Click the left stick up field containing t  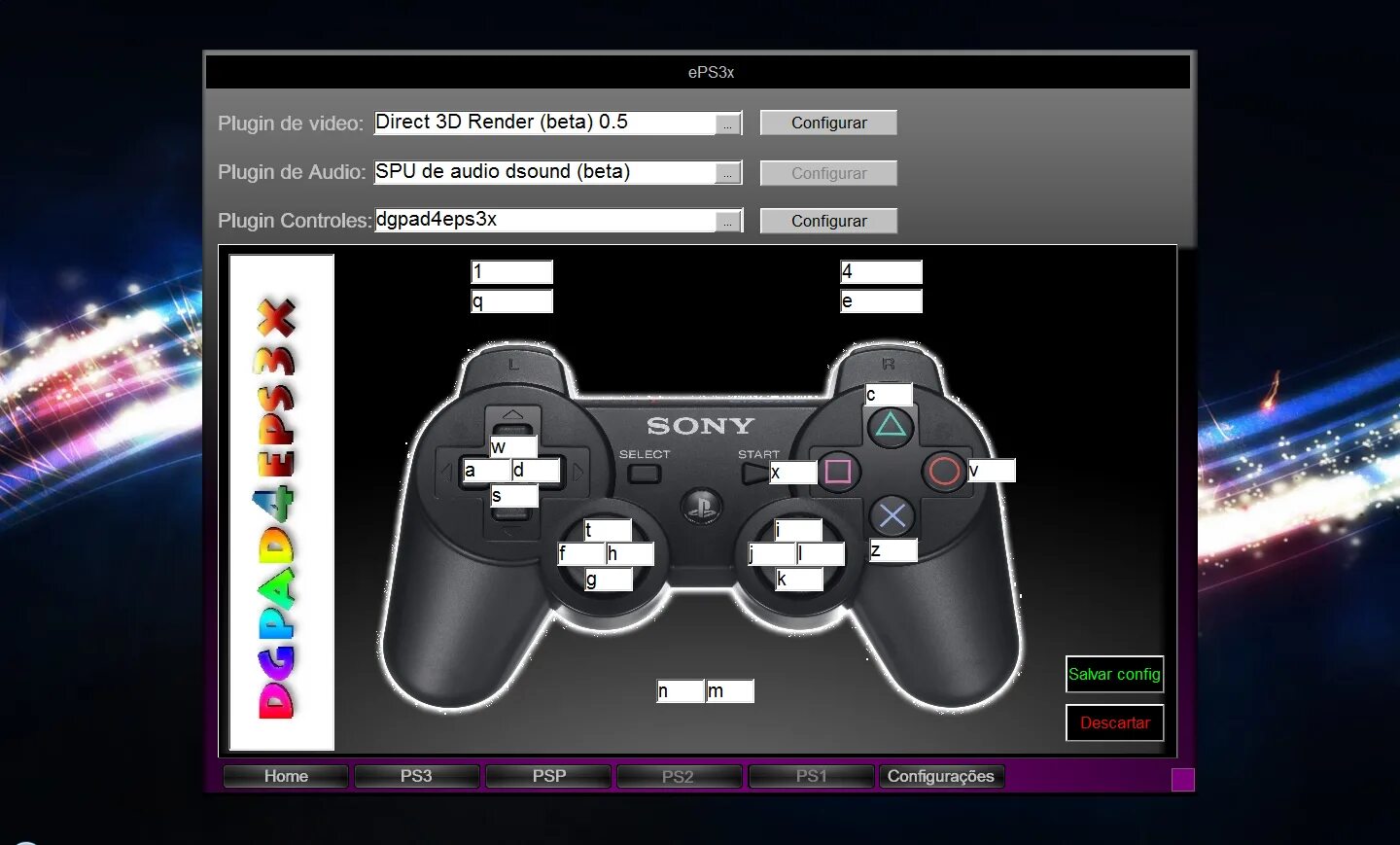608,531
